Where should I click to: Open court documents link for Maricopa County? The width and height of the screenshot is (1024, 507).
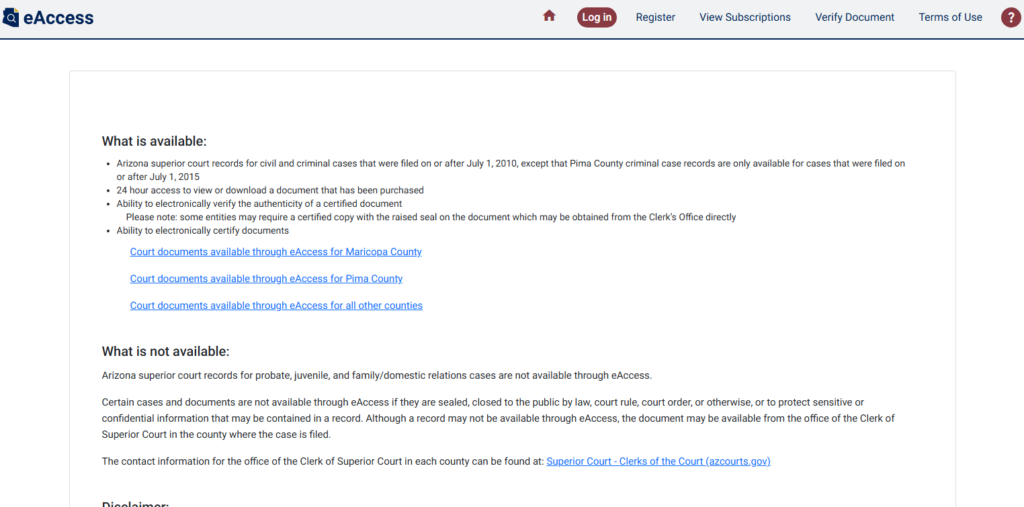pos(275,252)
